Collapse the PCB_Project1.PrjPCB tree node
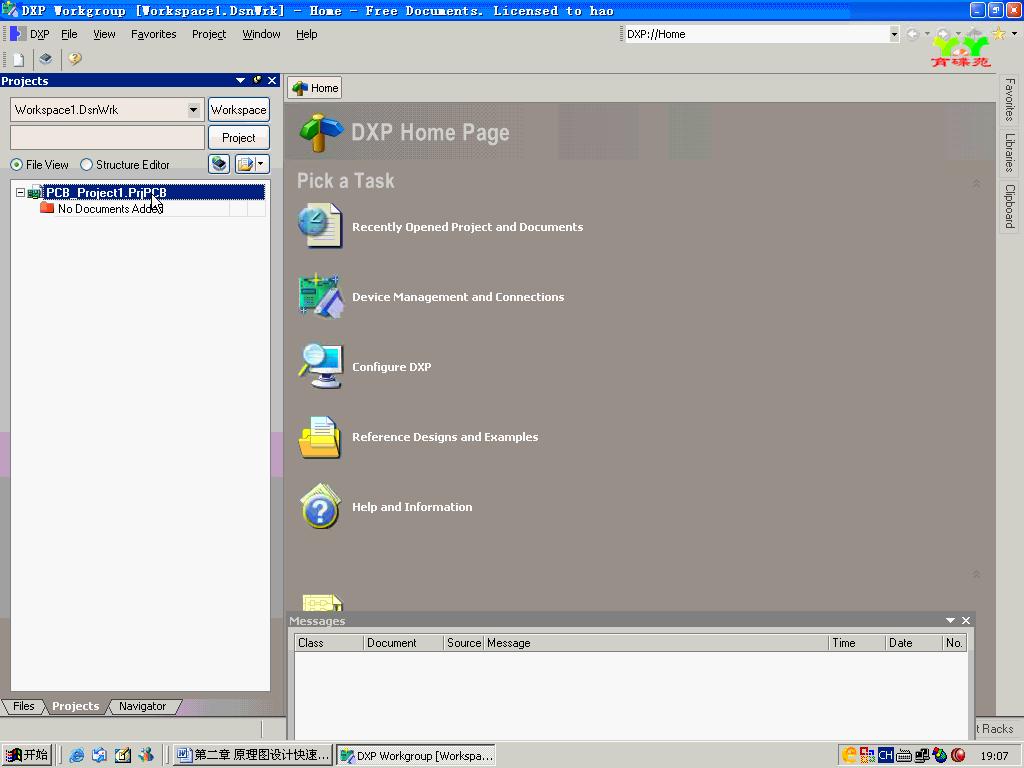This screenshot has width=1024, height=768. (20, 193)
